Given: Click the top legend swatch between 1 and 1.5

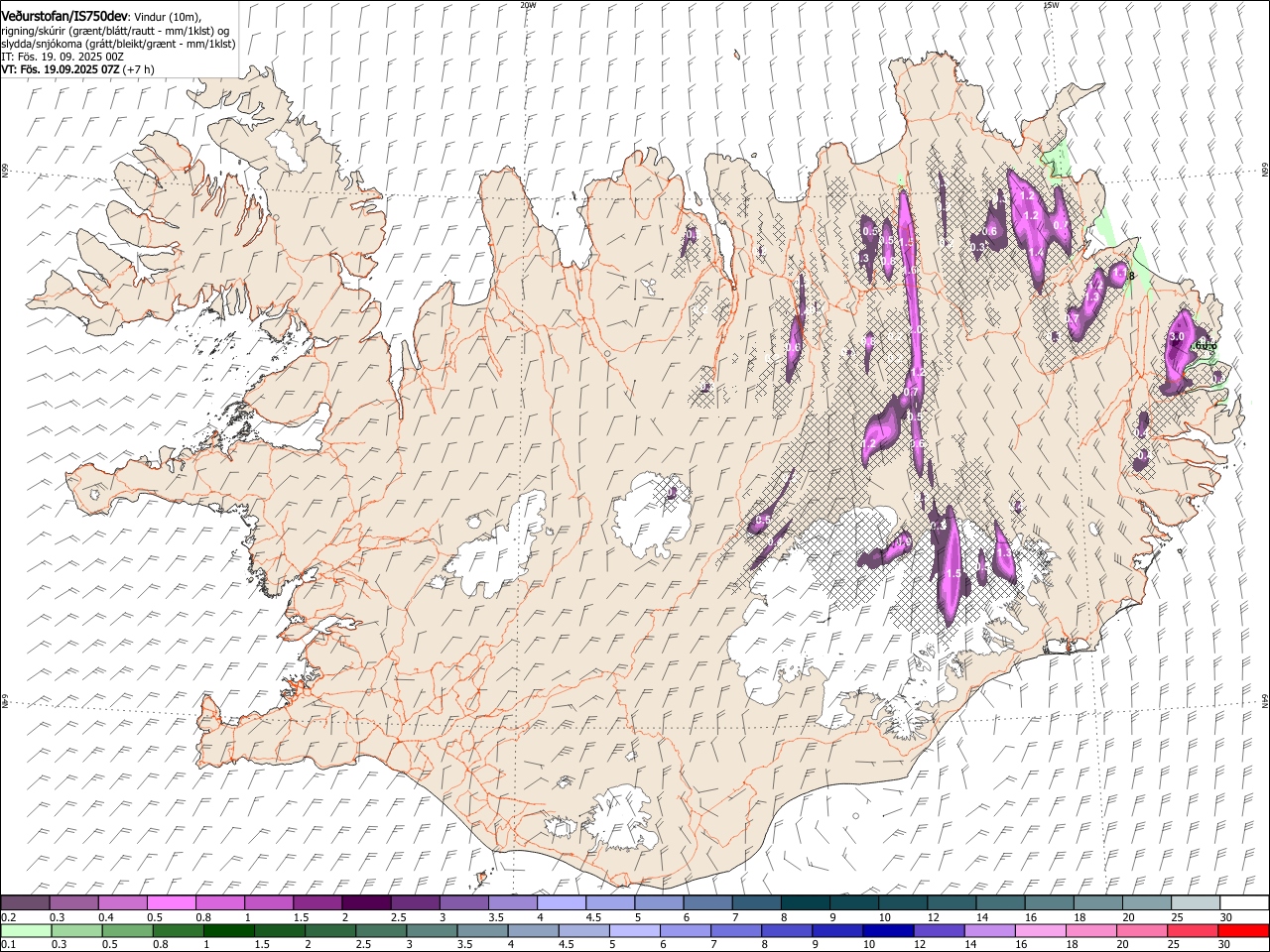Looking at the screenshot, I should click(269, 902).
